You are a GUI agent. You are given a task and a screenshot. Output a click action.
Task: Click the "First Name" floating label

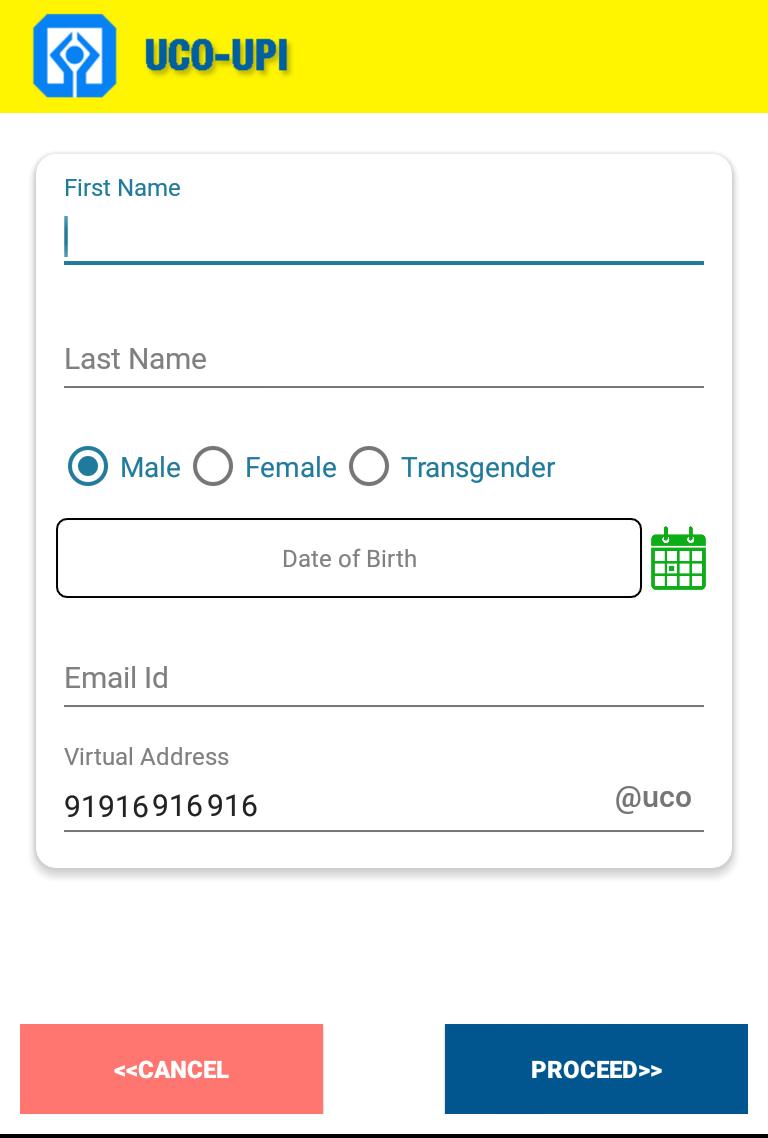(122, 188)
